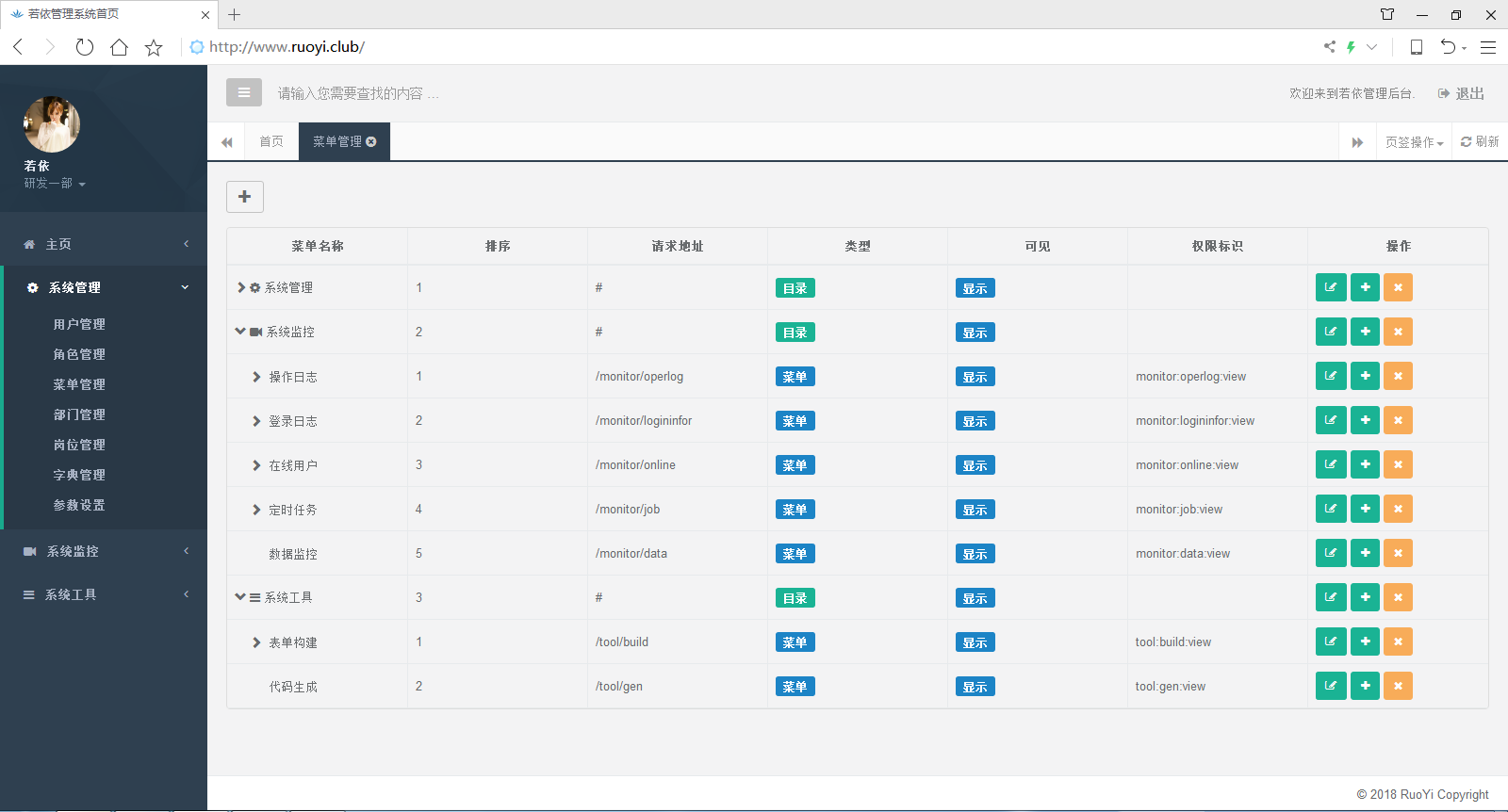Delete the 登录日志 menu row
1508x812 pixels.
click(1398, 420)
